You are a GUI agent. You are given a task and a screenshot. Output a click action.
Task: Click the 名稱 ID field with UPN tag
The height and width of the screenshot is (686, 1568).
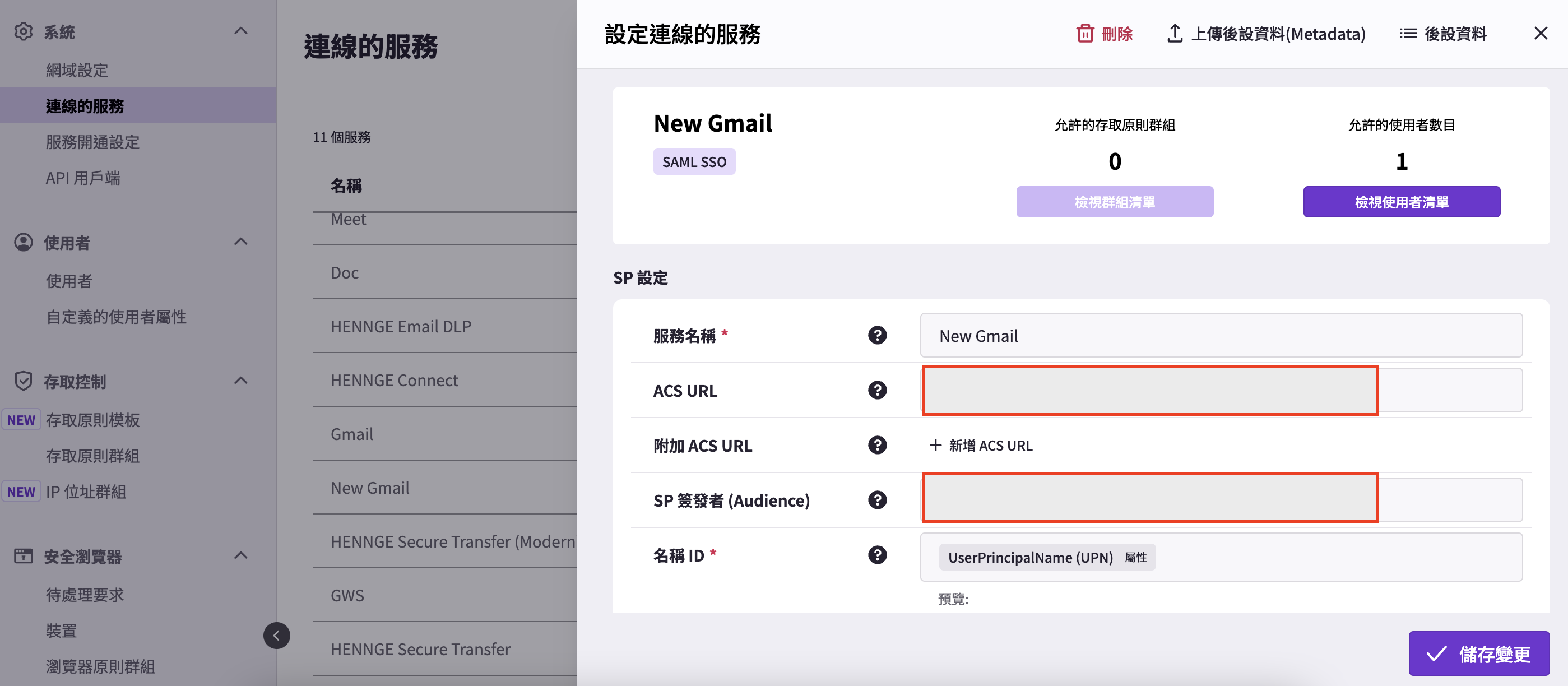click(x=1221, y=557)
